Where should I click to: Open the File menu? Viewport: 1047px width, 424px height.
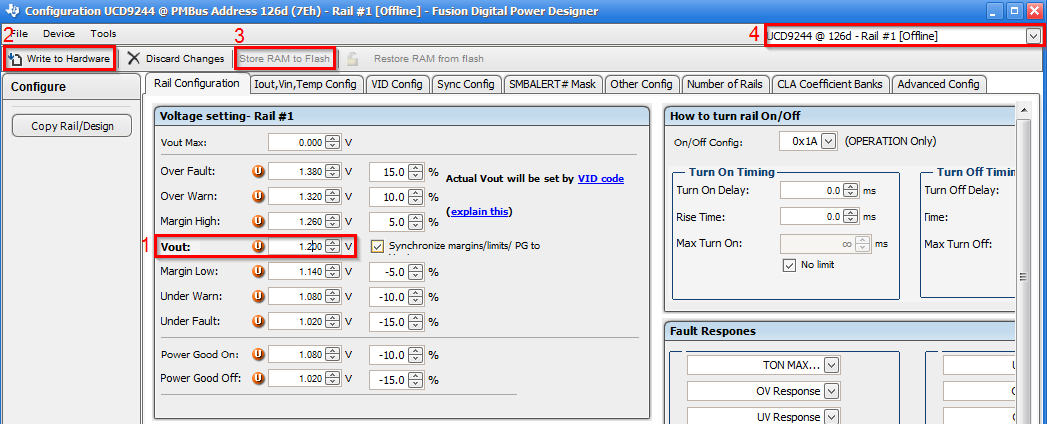[19, 33]
